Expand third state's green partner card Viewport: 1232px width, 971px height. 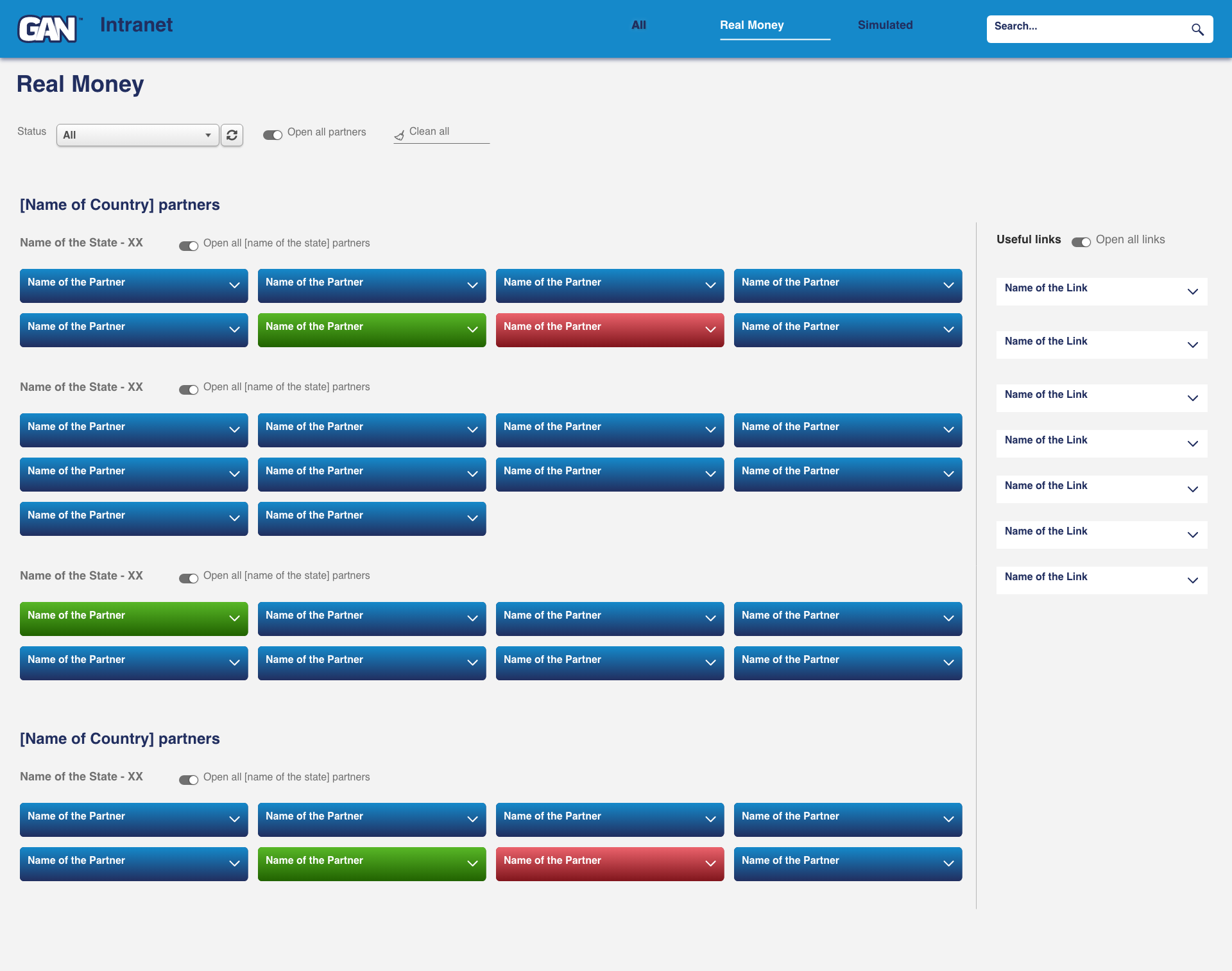(x=133, y=619)
